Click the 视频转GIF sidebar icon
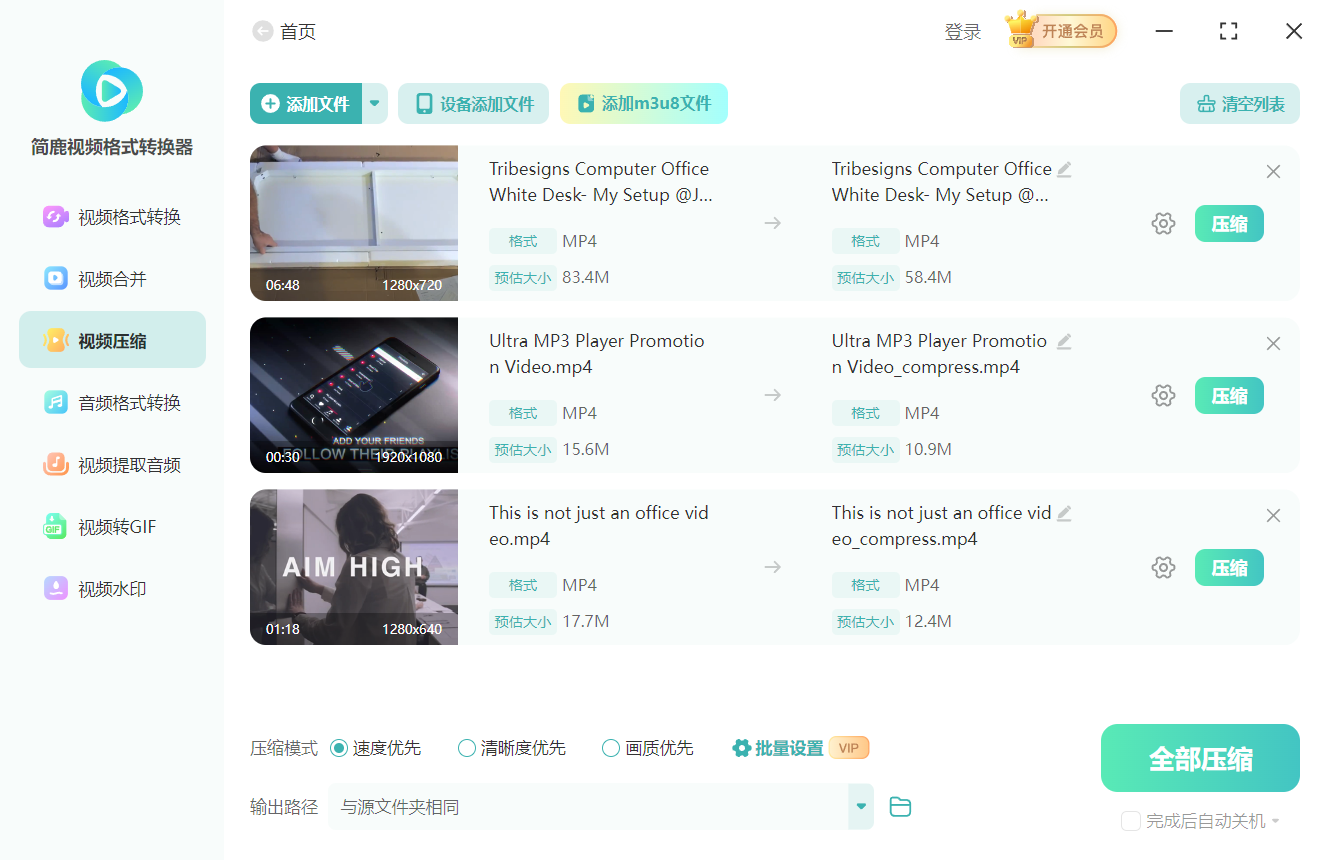 [55, 527]
